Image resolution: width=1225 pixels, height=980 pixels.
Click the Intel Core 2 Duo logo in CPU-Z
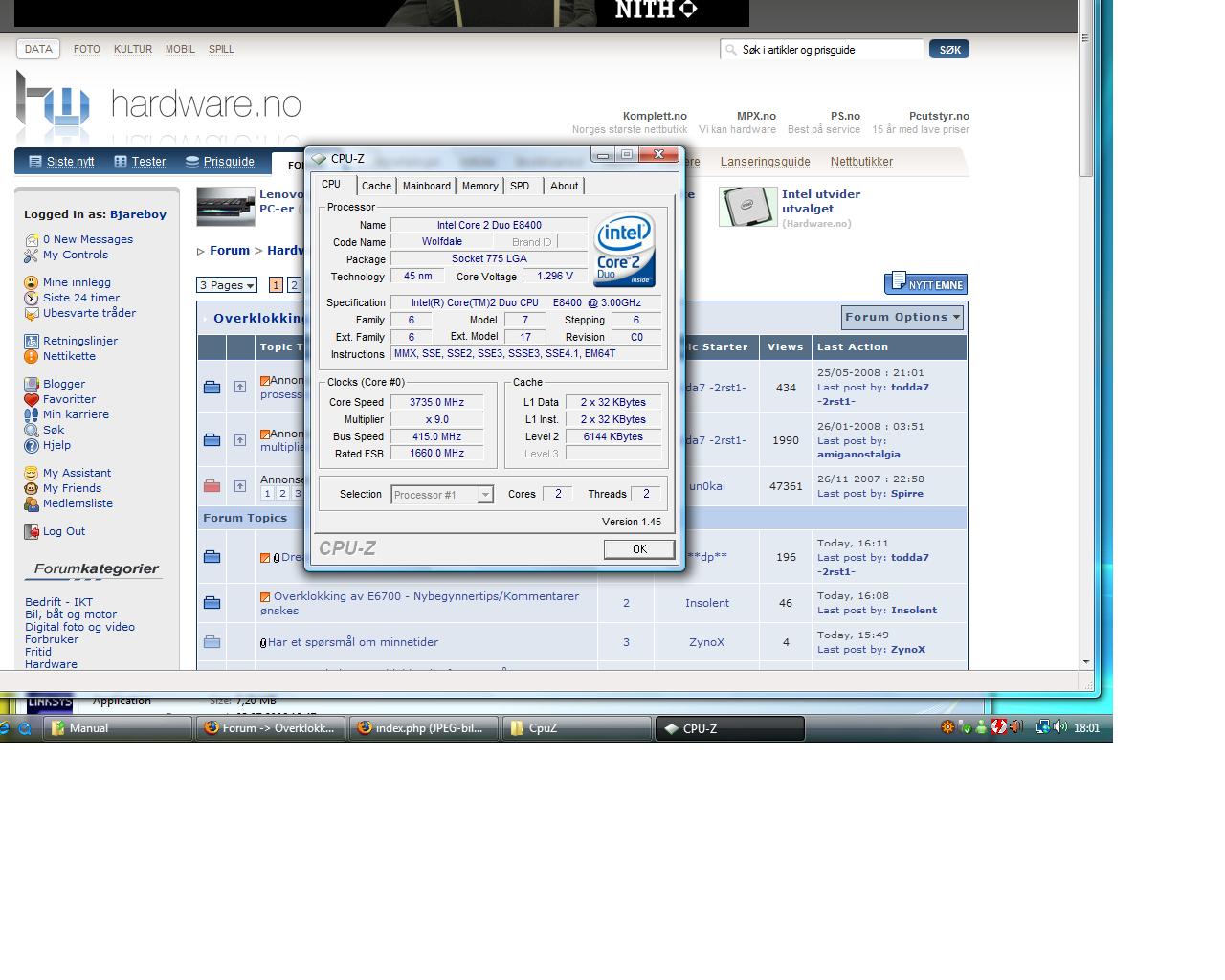(x=625, y=250)
